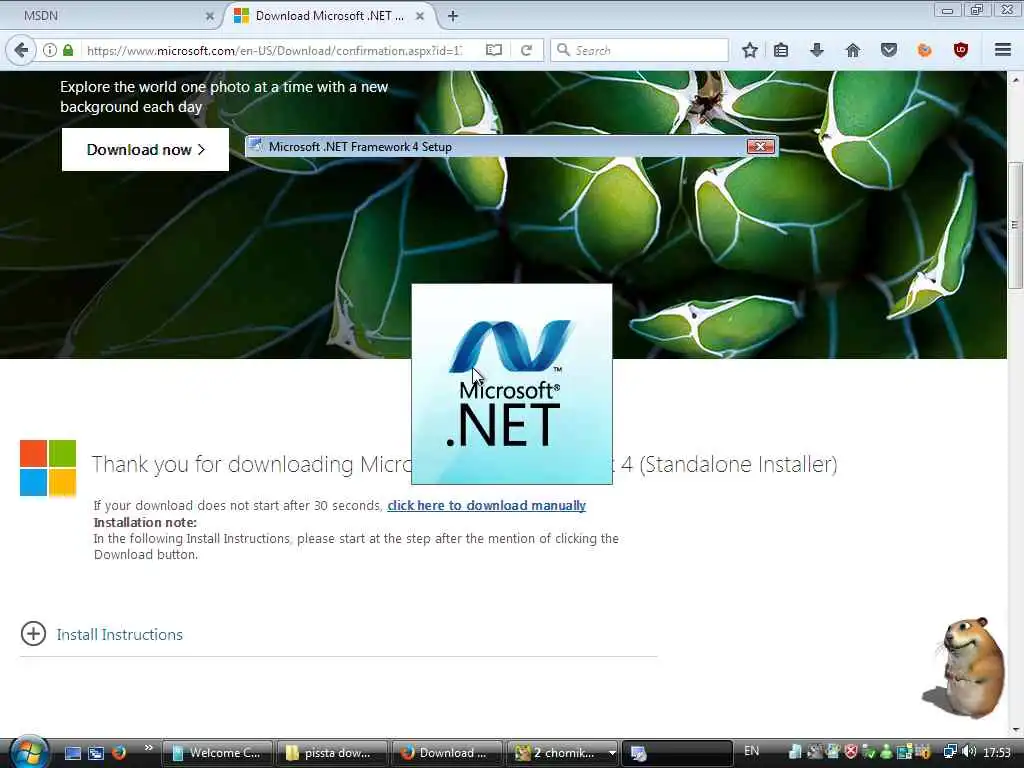1024x768 pixels.
Task: Close the Download Microsoft .NET tab
Action: point(420,16)
